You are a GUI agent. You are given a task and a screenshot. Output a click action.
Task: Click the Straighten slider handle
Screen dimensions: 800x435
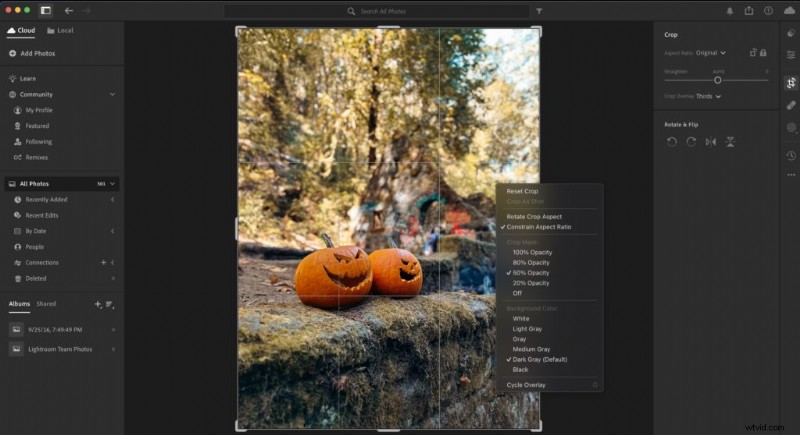[x=717, y=80]
